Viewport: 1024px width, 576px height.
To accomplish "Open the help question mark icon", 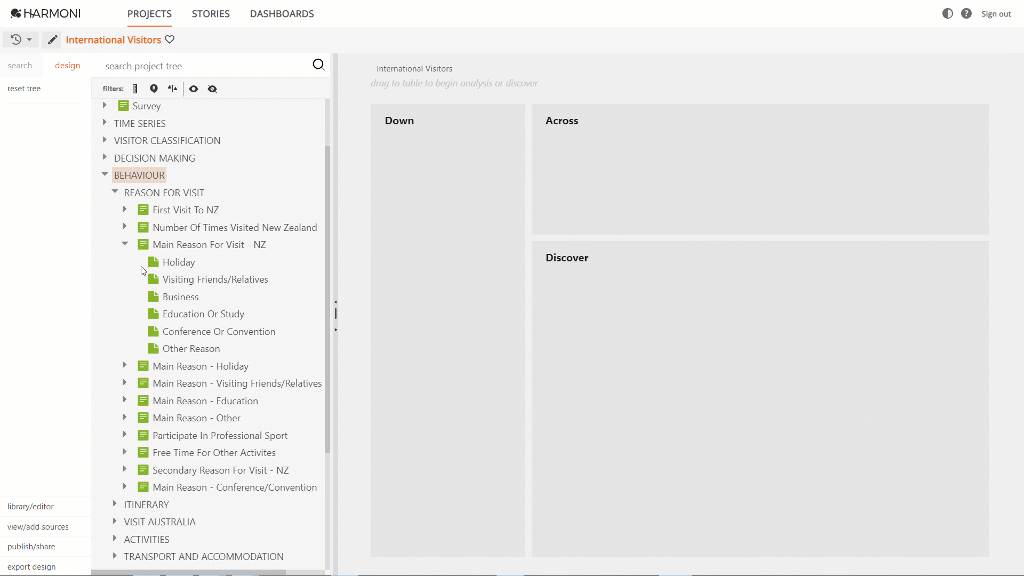I will 967,14.
